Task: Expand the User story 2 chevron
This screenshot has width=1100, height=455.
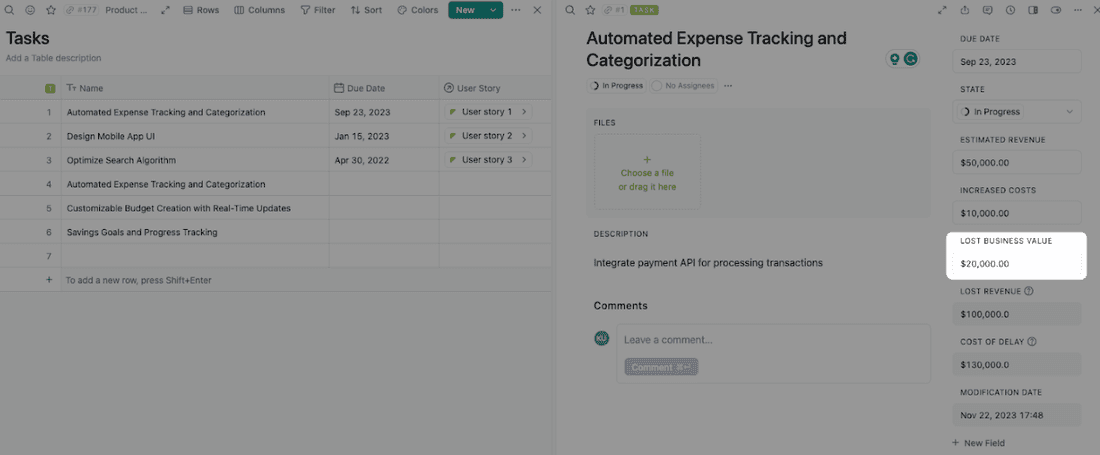Action: 524,136
